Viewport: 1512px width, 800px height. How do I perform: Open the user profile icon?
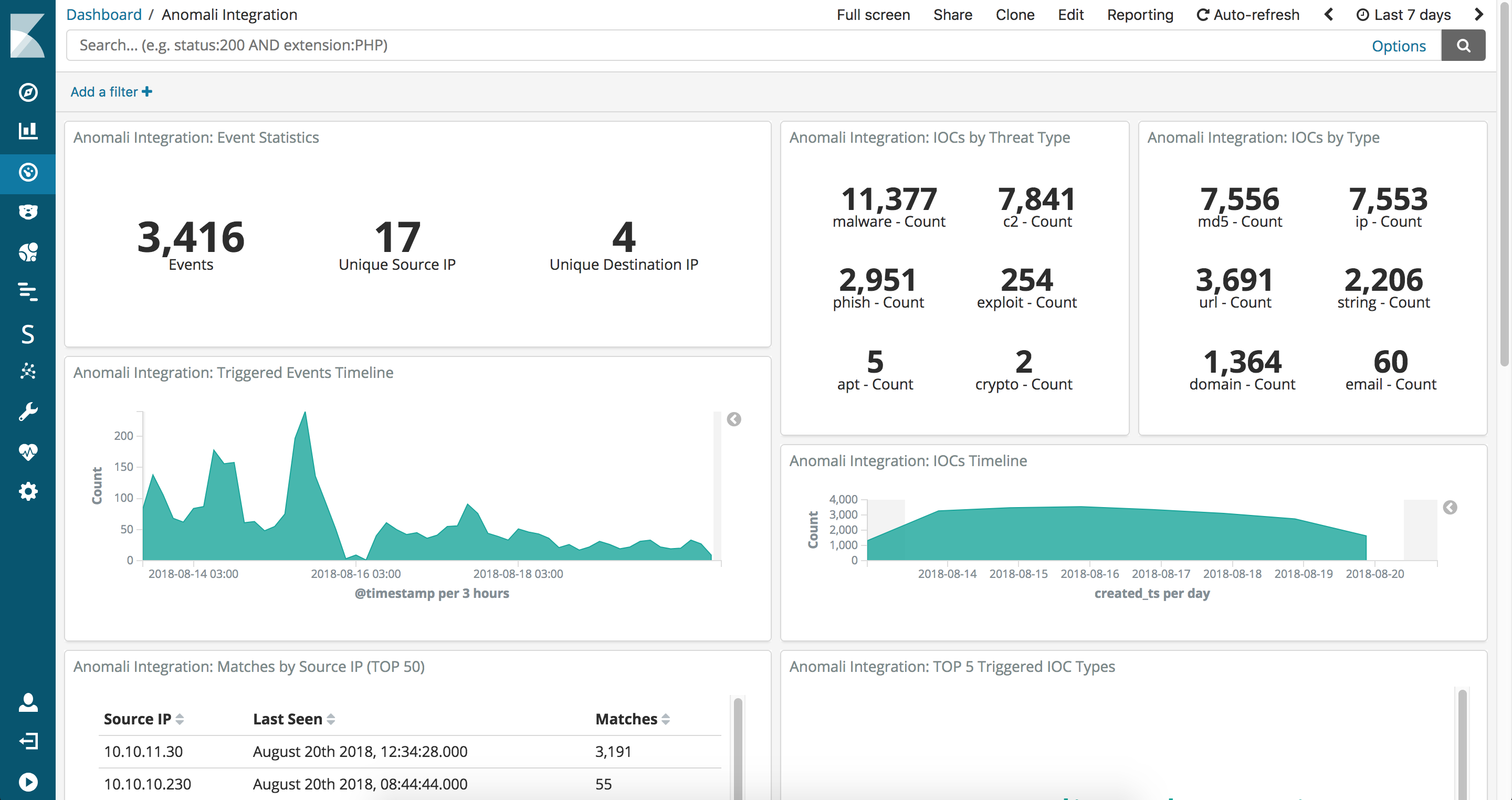(28, 702)
